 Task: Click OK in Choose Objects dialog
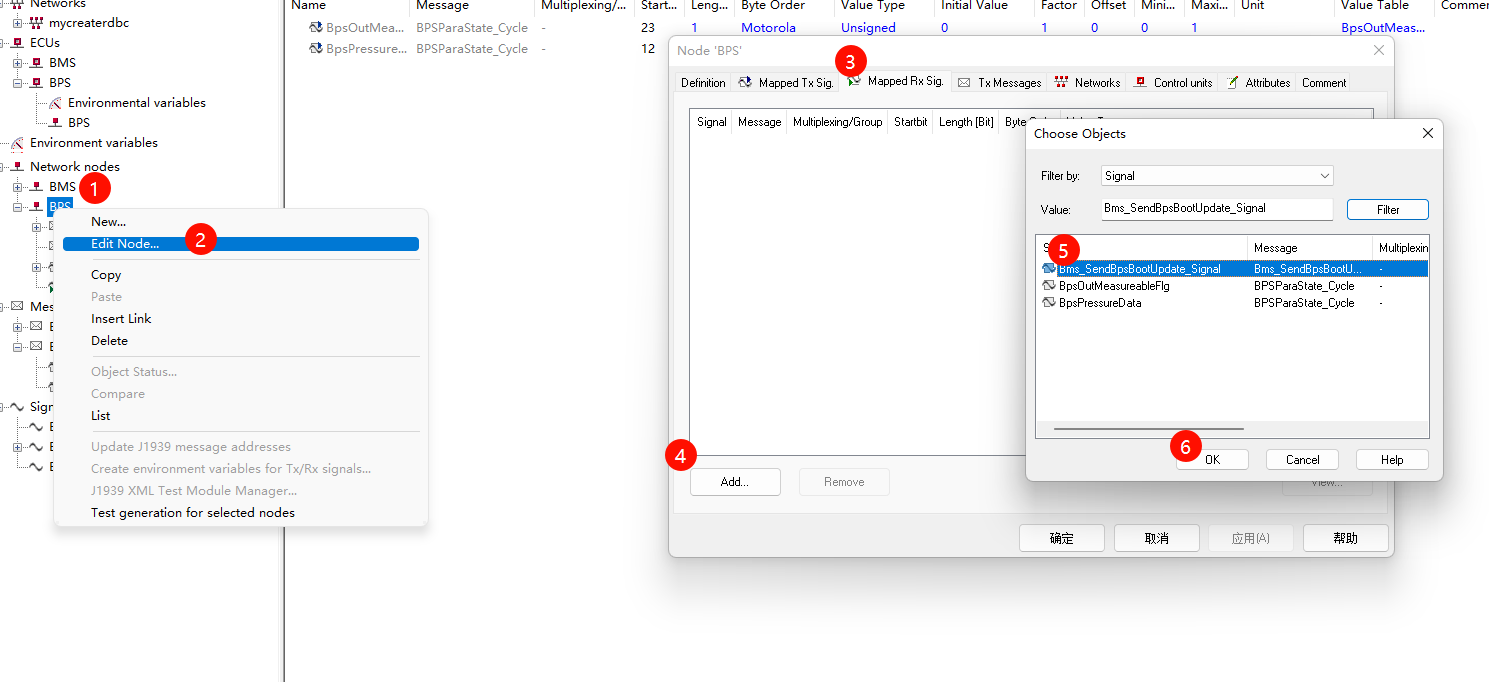point(1212,460)
